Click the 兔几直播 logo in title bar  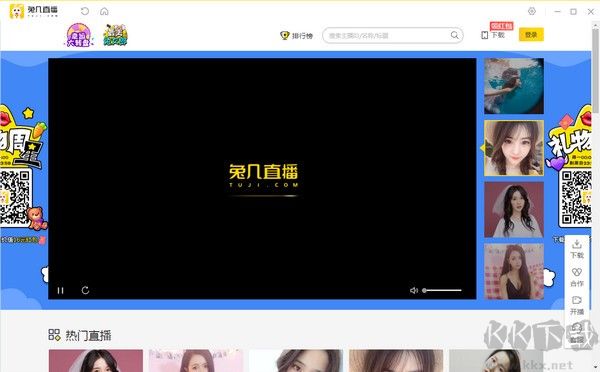[x=34, y=11]
